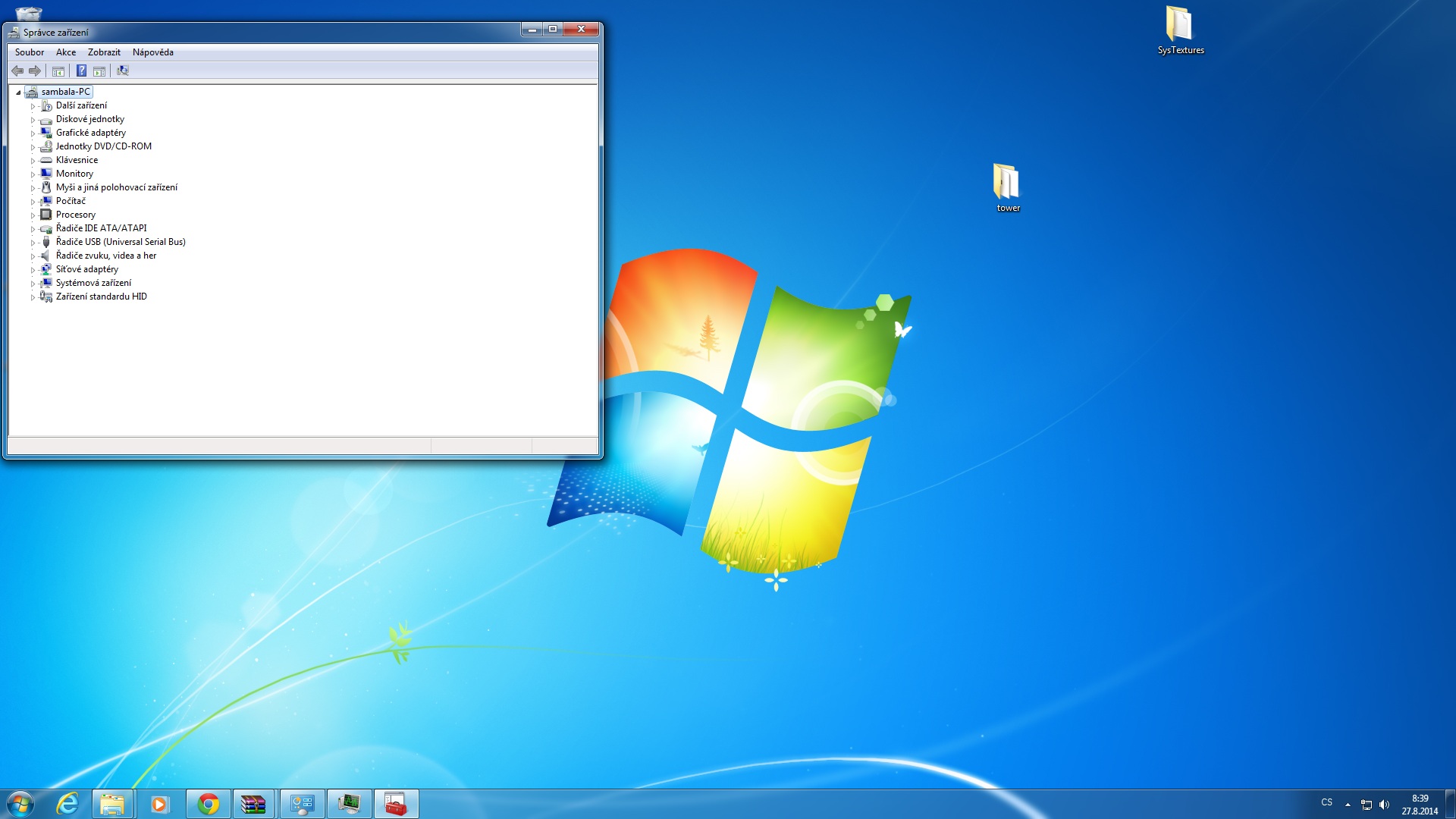Select Systémová zařízení text
The width and height of the screenshot is (1456, 819).
[x=93, y=283]
